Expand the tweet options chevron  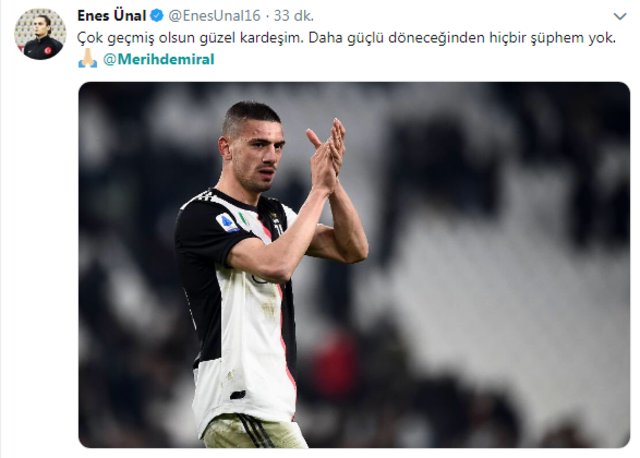[620, 16]
